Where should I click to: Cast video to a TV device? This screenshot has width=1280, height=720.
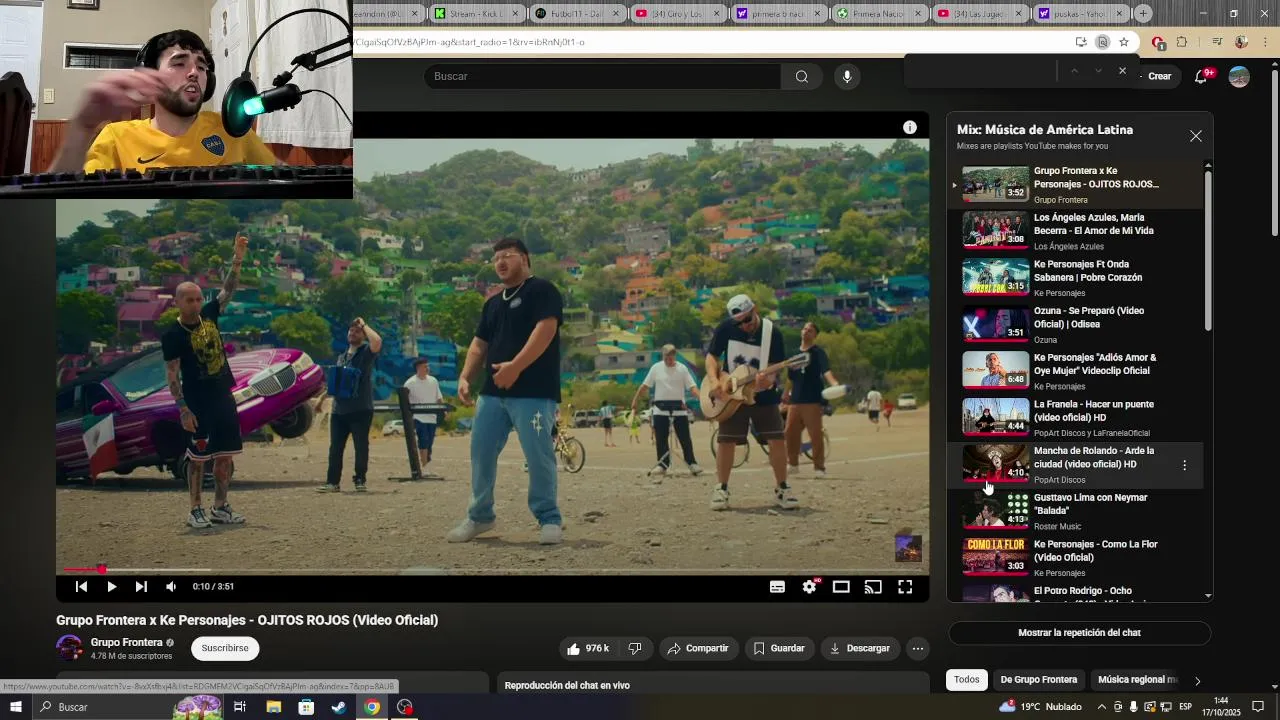pos(873,587)
